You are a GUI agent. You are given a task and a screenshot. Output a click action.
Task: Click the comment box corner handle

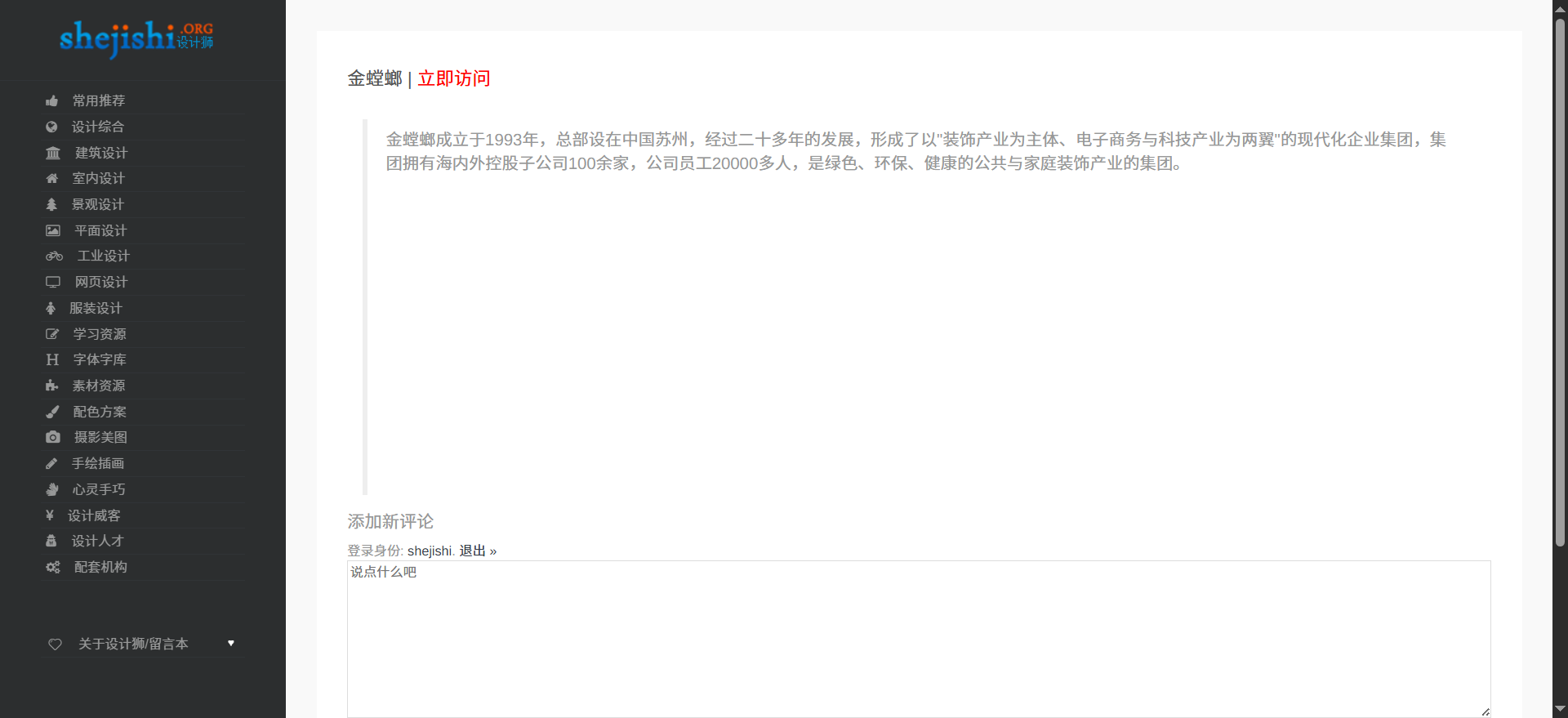coord(1486,712)
